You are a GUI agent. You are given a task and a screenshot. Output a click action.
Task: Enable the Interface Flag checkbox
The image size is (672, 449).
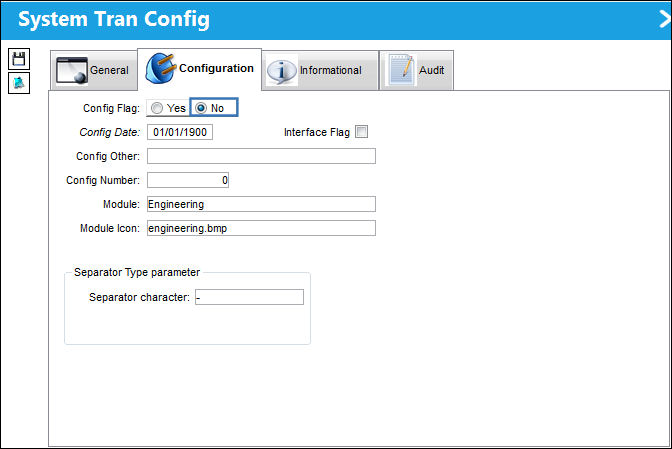pyautogui.click(x=361, y=132)
